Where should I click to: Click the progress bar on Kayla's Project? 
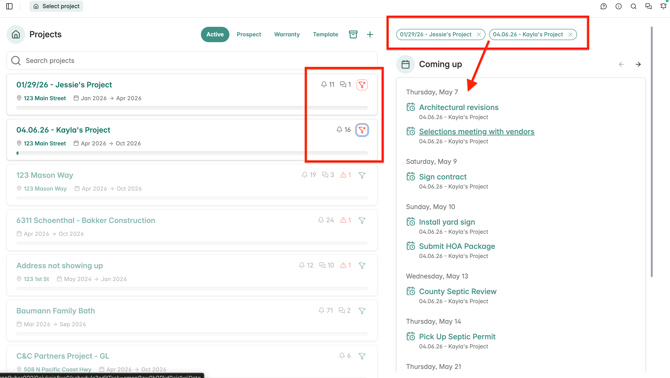[x=192, y=153]
